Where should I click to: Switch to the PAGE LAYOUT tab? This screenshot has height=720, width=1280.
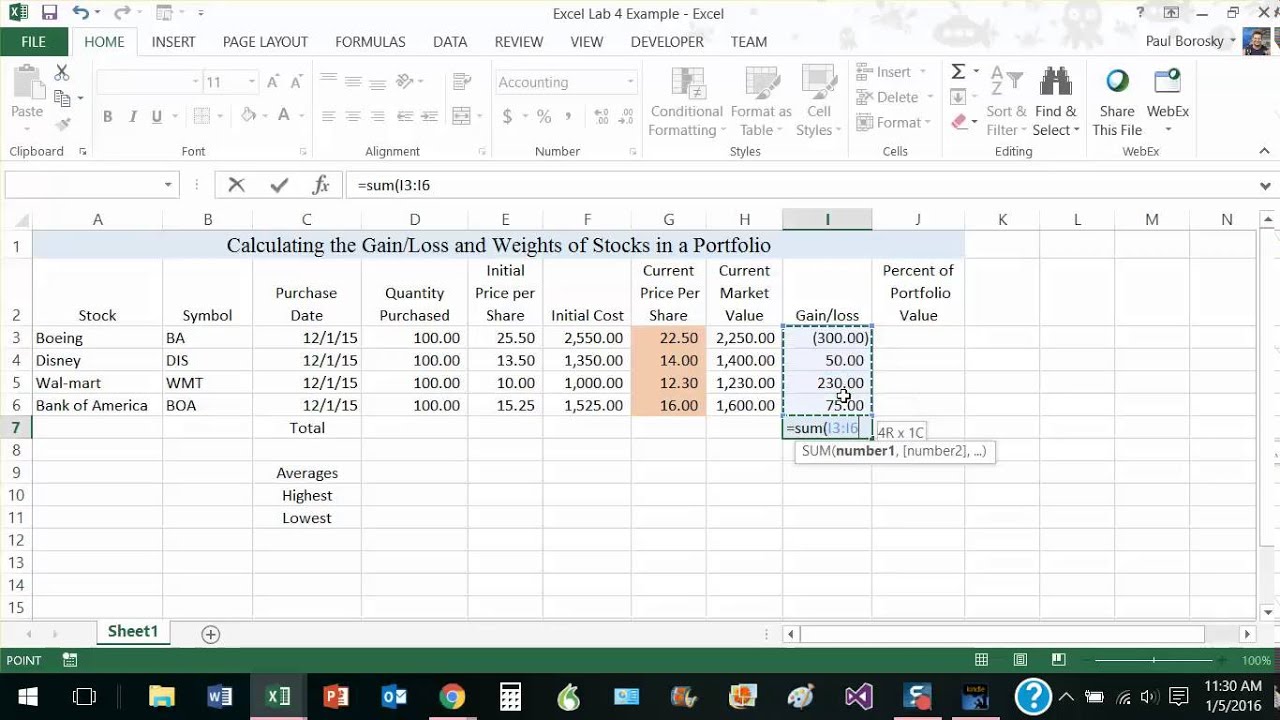265,42
